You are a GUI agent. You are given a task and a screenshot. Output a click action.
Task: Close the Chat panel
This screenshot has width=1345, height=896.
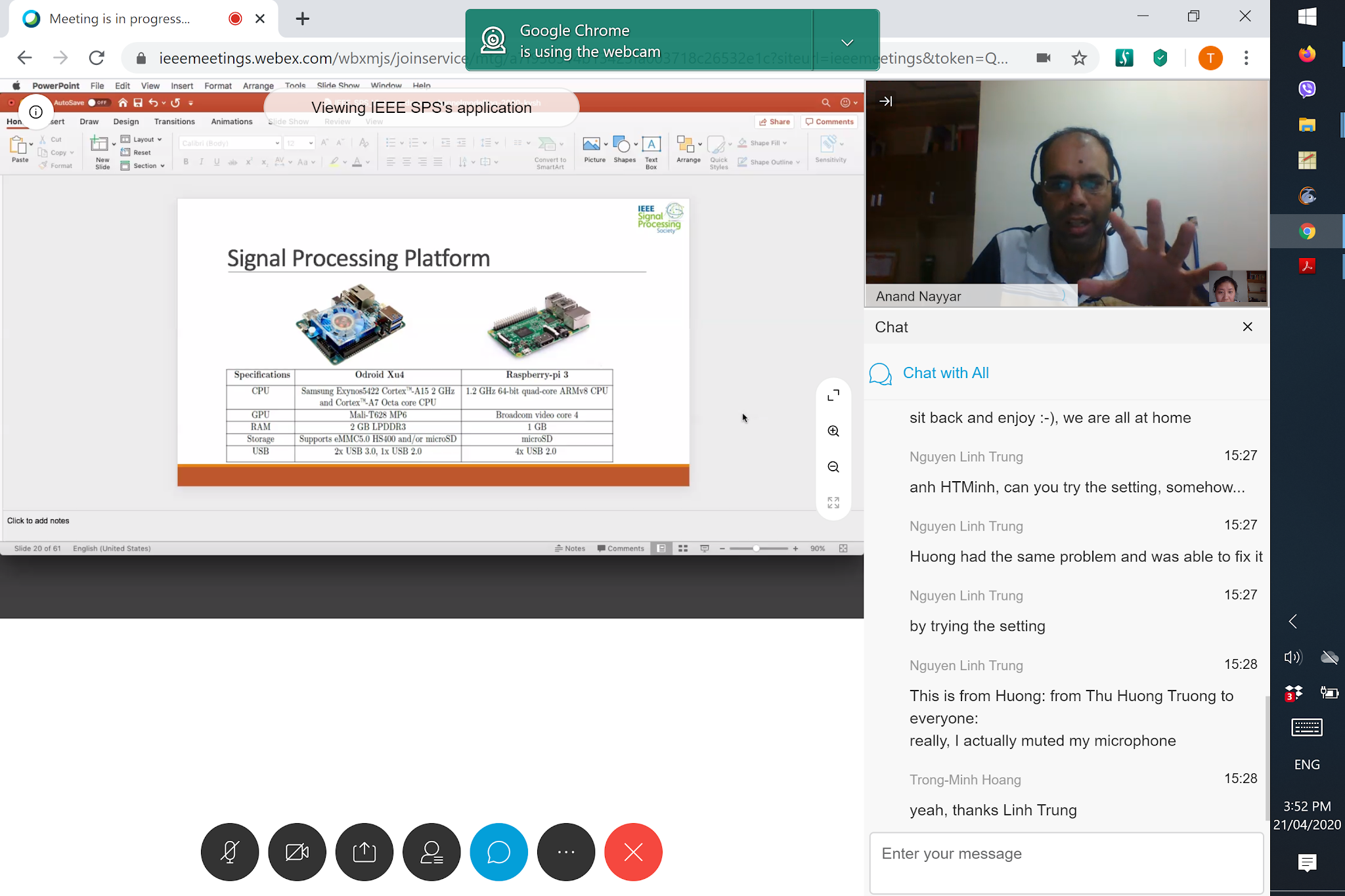(x=1247, y=327)
